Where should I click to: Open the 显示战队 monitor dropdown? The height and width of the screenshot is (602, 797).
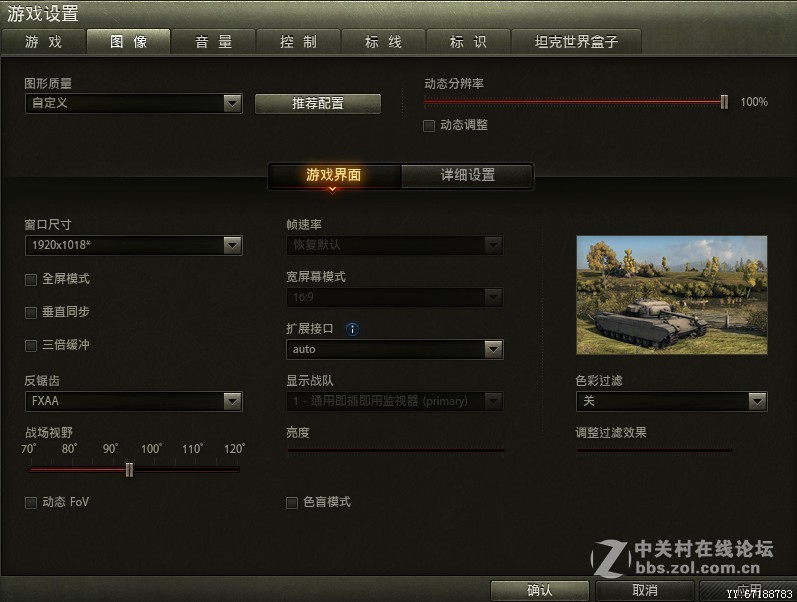[x=395, y=401]
